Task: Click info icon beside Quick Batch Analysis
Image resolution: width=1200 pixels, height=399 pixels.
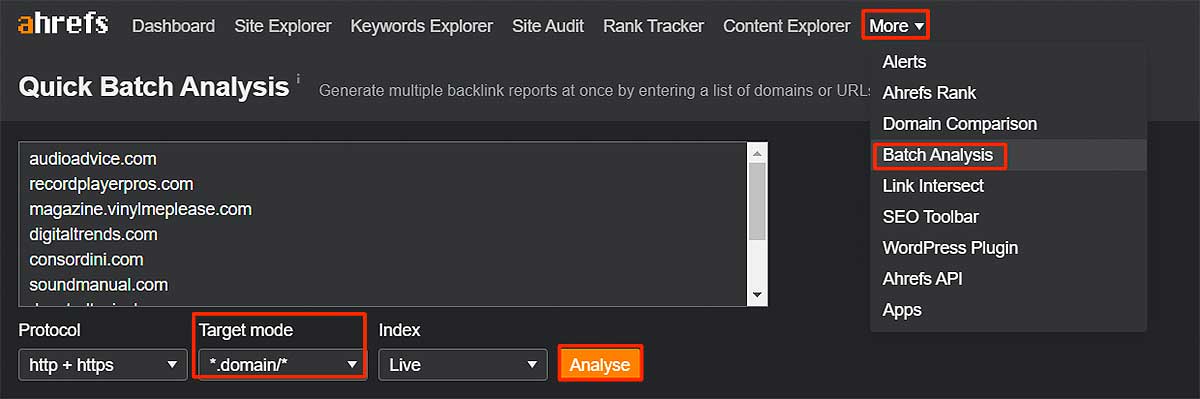Action: (x=297, y=78)
